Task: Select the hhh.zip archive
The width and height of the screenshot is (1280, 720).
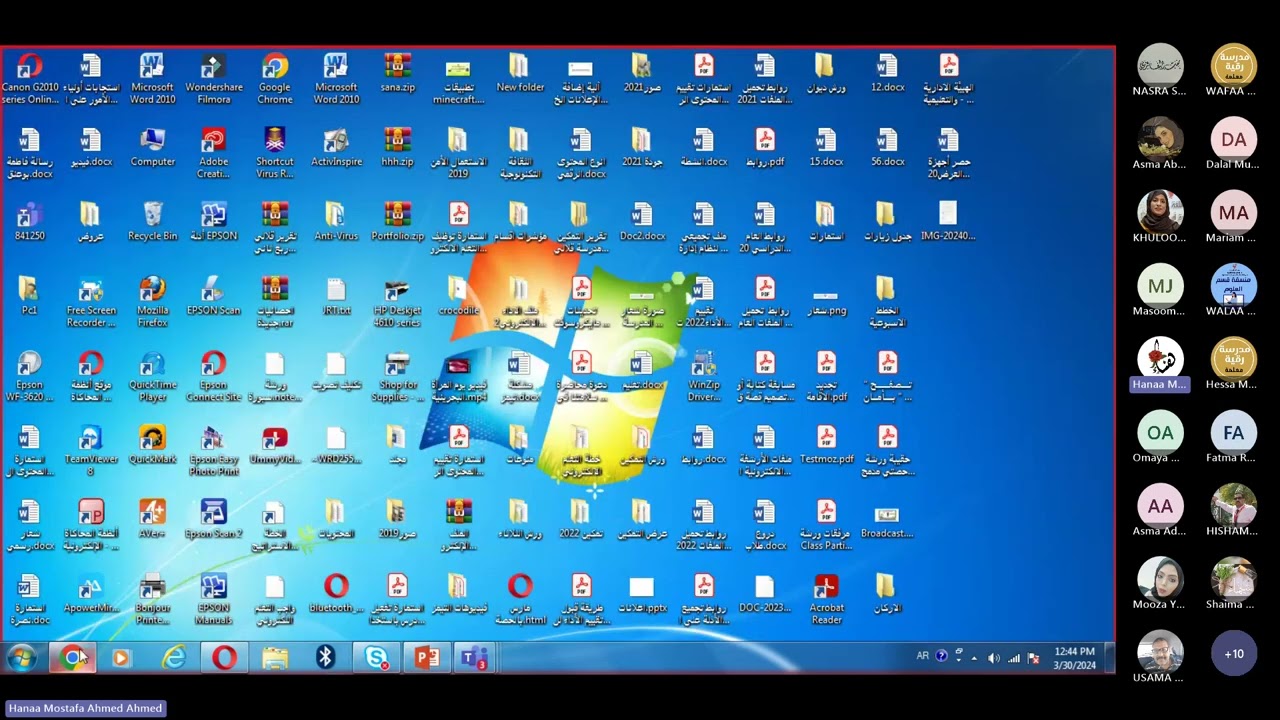Action: pyautogui.click(x=397, y=147)
